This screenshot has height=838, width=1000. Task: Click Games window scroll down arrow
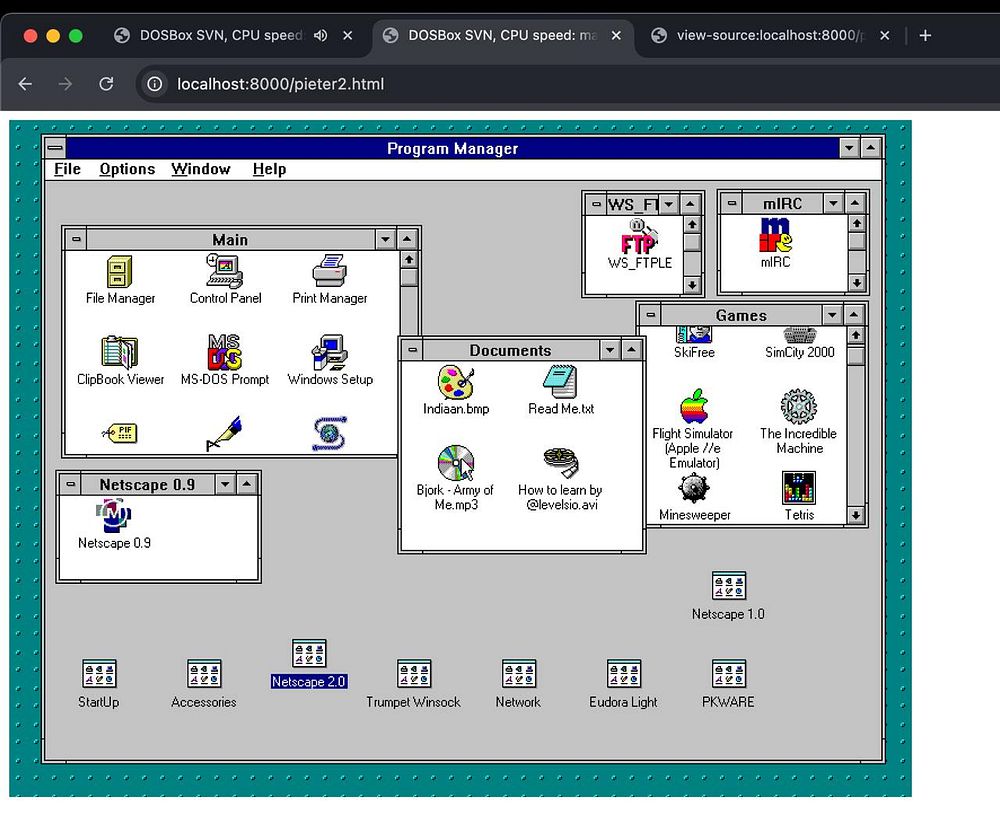[856, 515]
